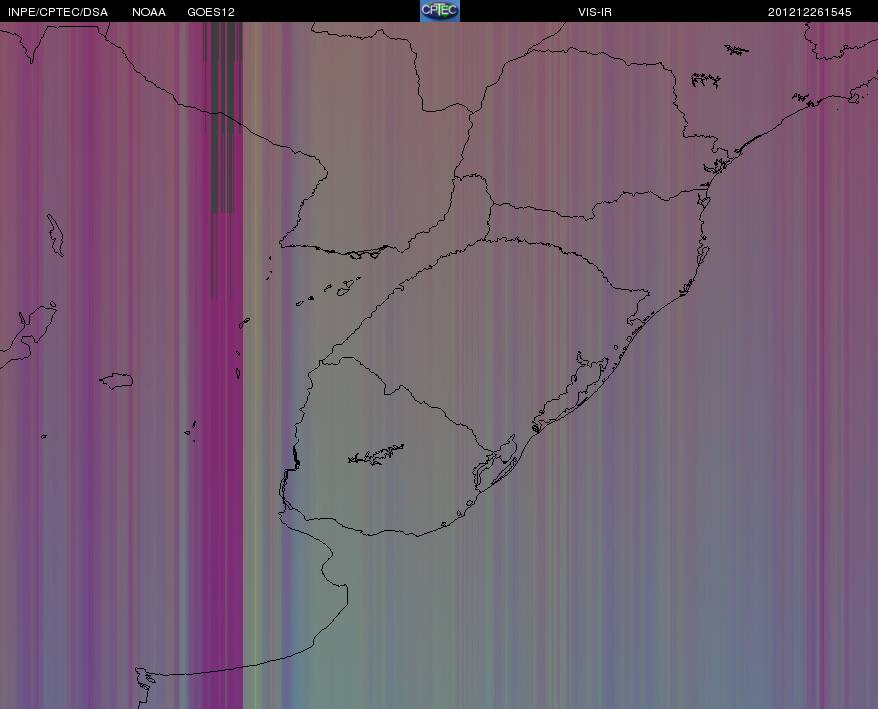Click the CPTEC logo in header

440,11
